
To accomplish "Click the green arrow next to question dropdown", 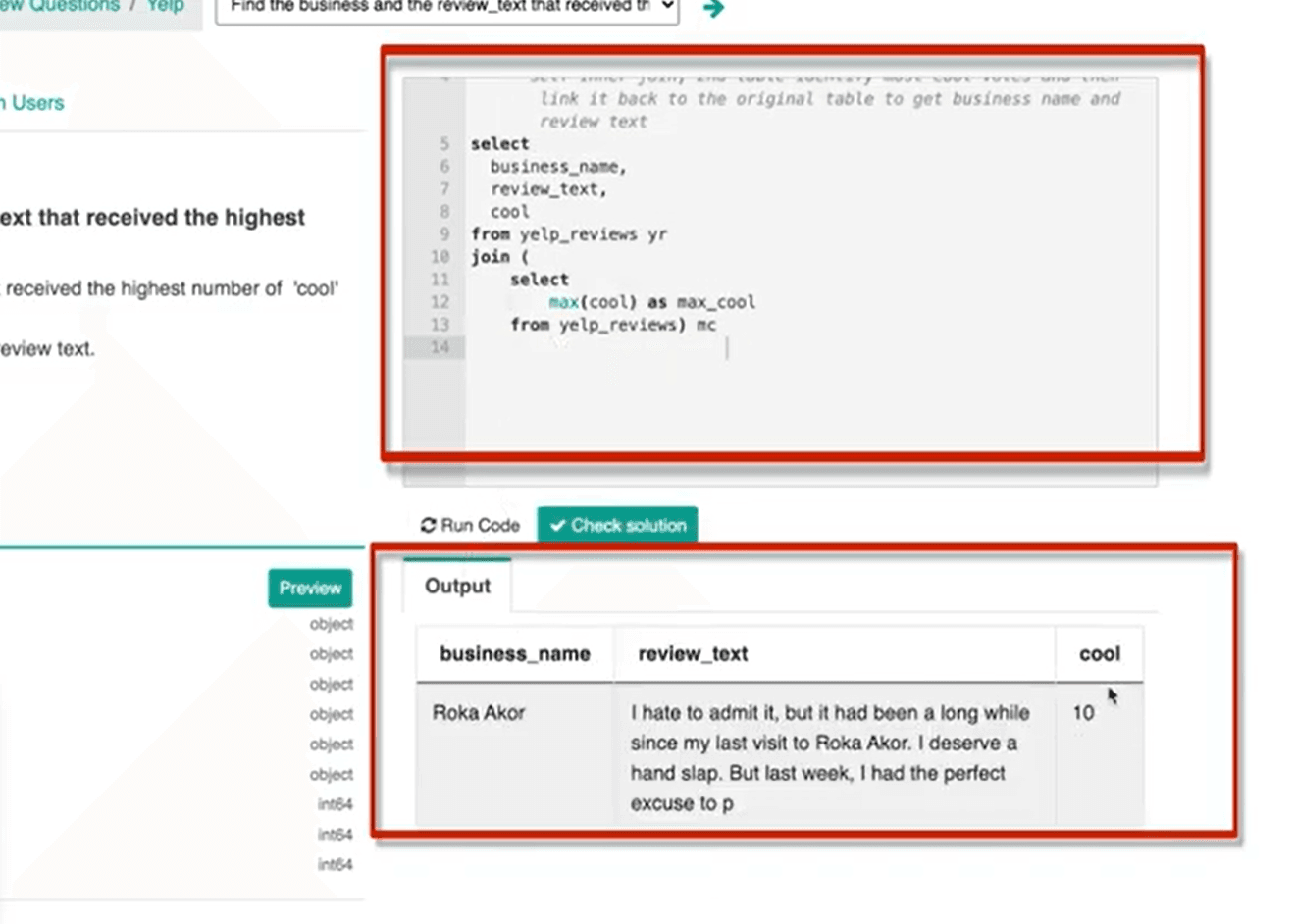I will 715,8.
